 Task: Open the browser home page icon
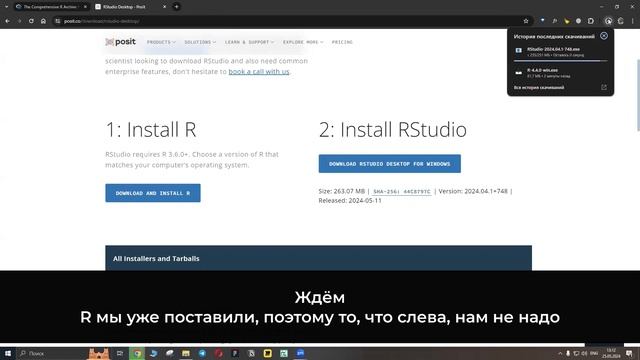tap(43, 21)
